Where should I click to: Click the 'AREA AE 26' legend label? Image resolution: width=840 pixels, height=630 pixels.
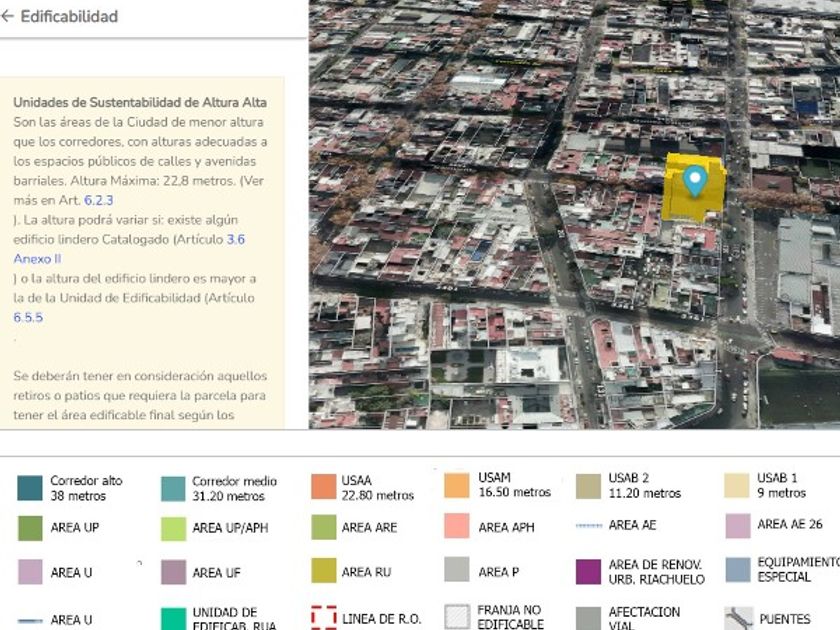790,524
